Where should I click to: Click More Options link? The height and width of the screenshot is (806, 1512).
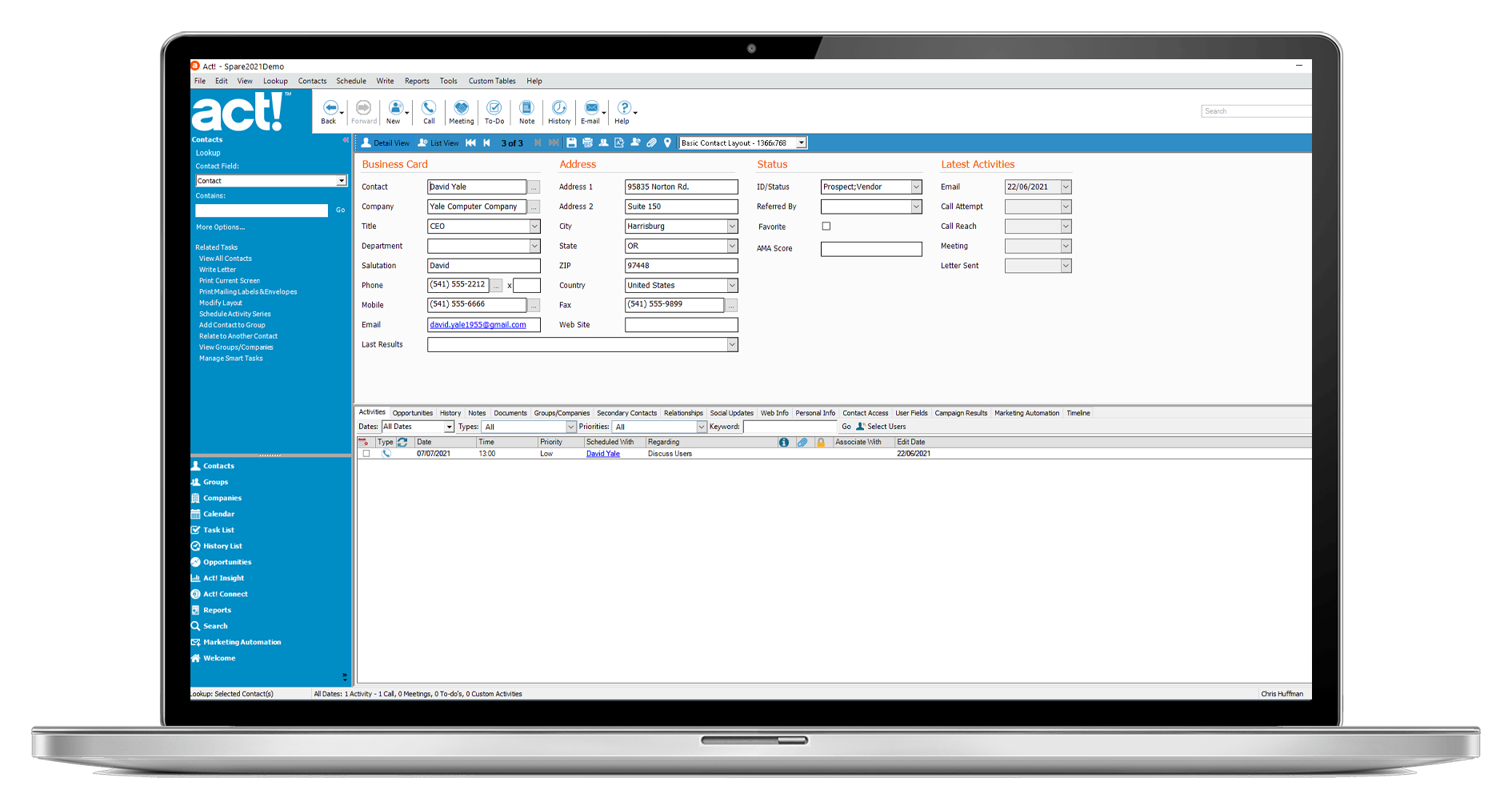pyautogui.click(x=221, y=227)
